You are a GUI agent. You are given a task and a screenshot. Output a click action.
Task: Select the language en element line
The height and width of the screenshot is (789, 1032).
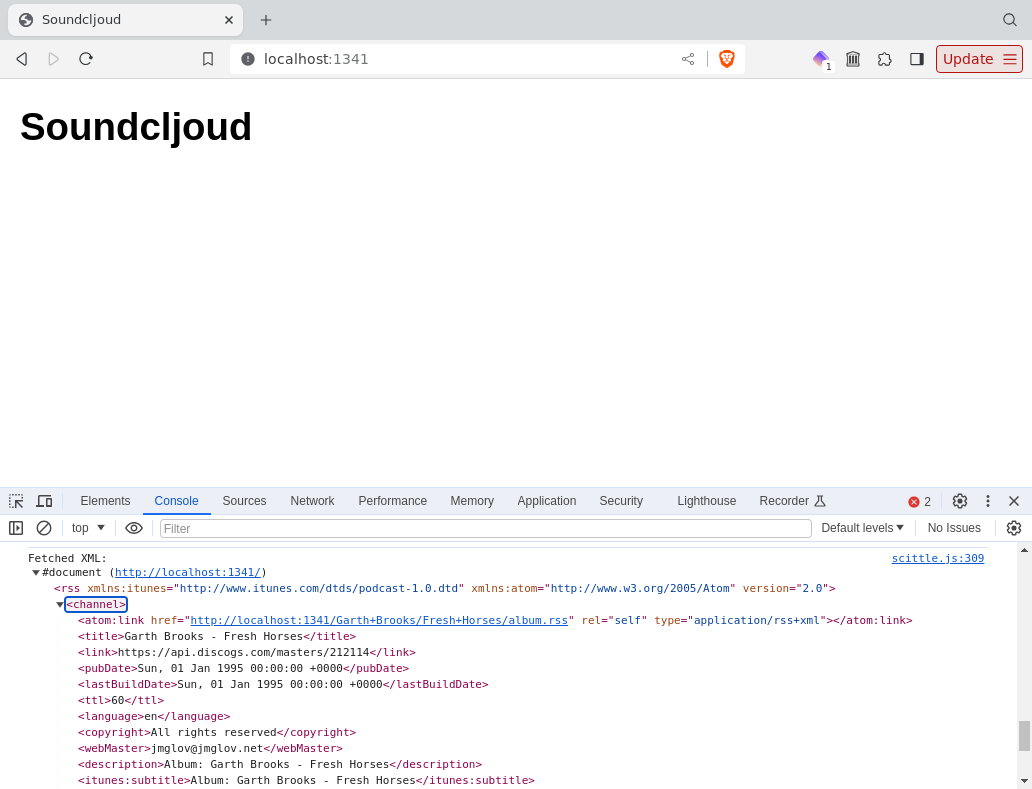(154, 716)
